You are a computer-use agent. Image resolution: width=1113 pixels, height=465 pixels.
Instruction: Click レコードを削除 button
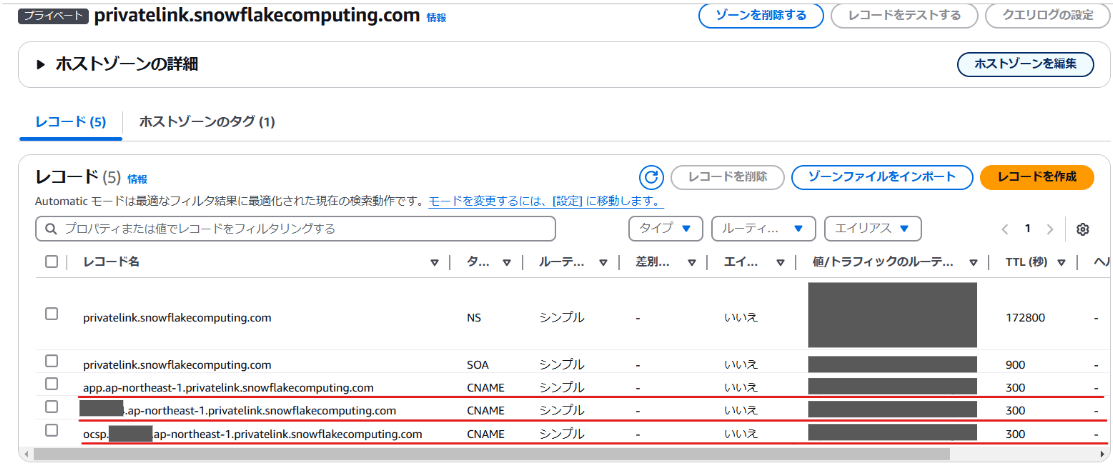(727, 177)
